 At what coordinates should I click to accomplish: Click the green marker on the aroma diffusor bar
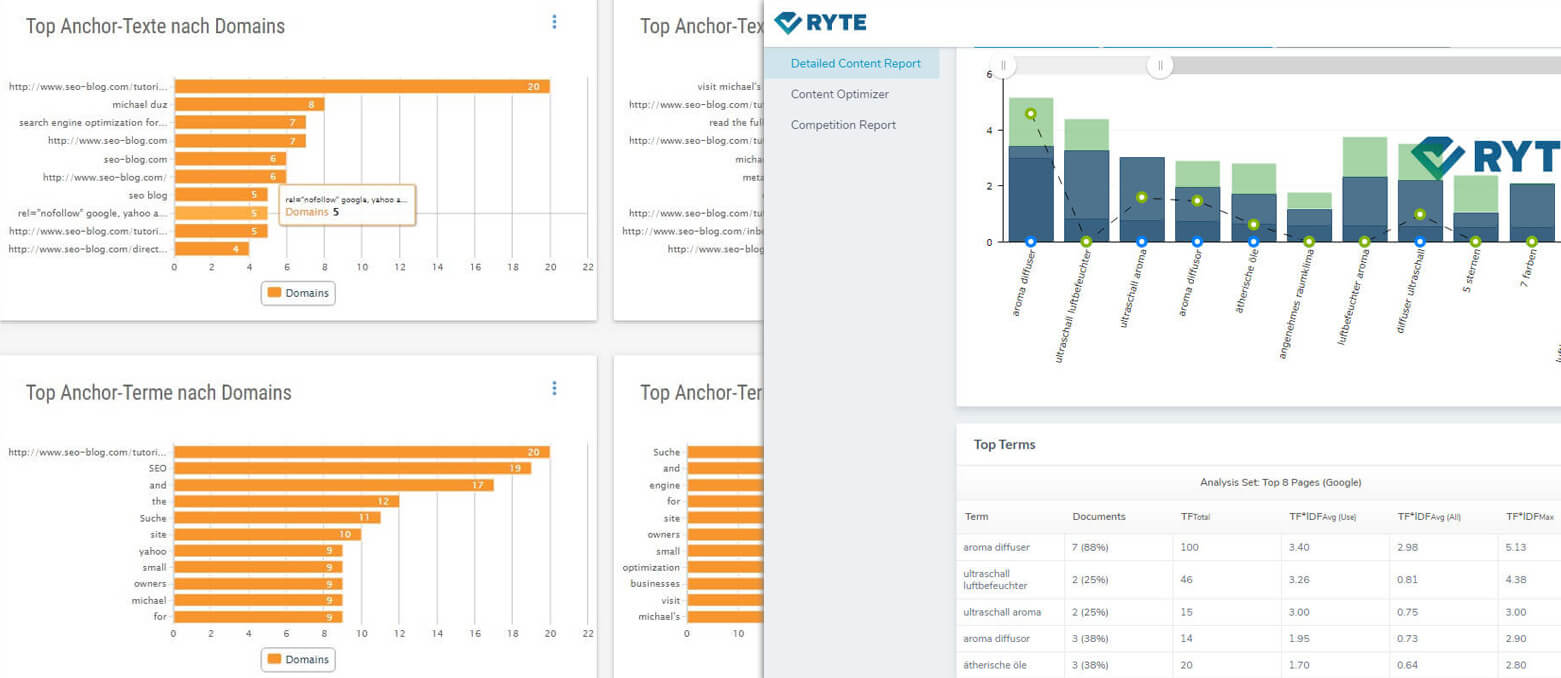1197,201
